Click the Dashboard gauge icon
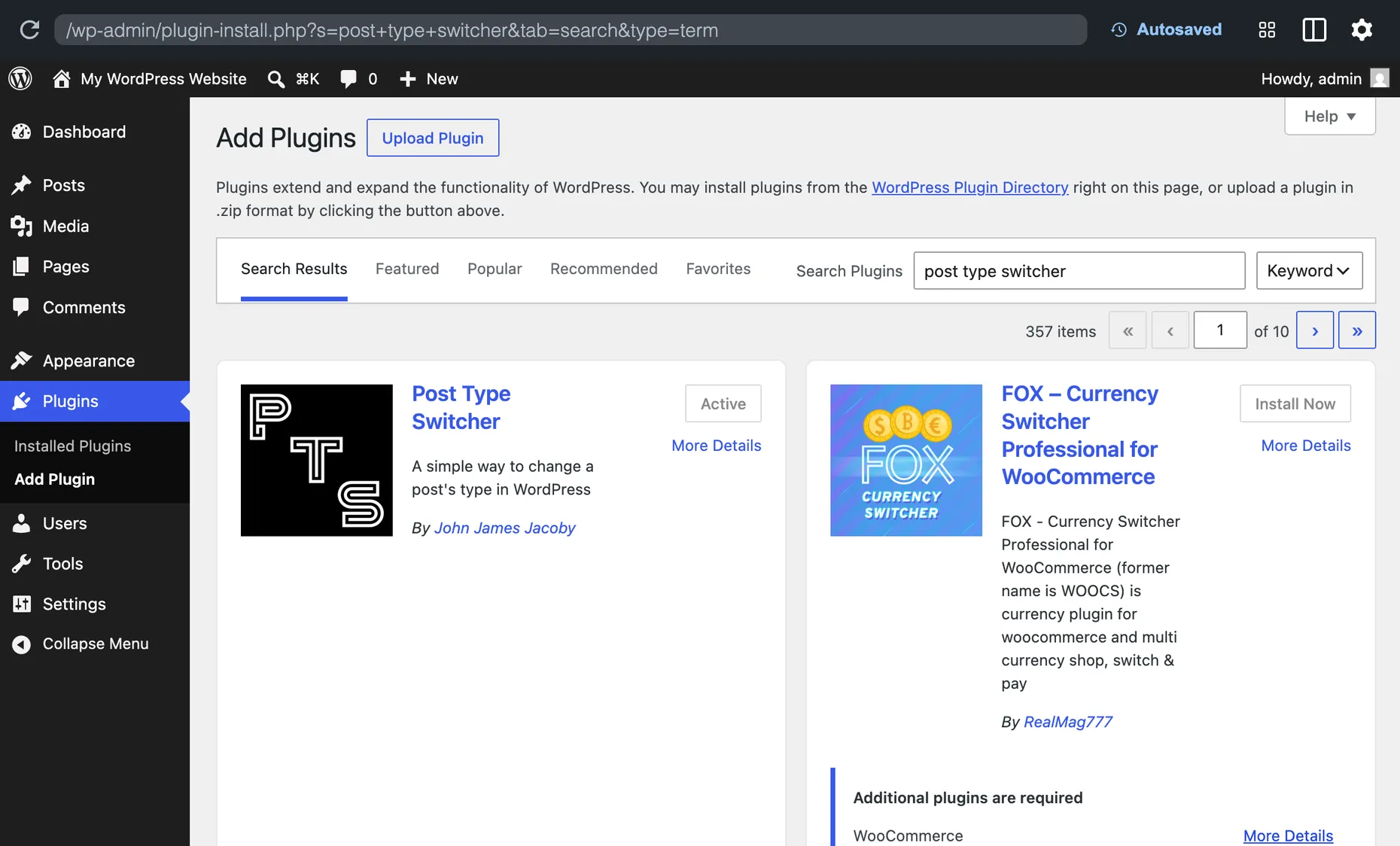Viewport: 1400px width, 846px height. point(21,132)
